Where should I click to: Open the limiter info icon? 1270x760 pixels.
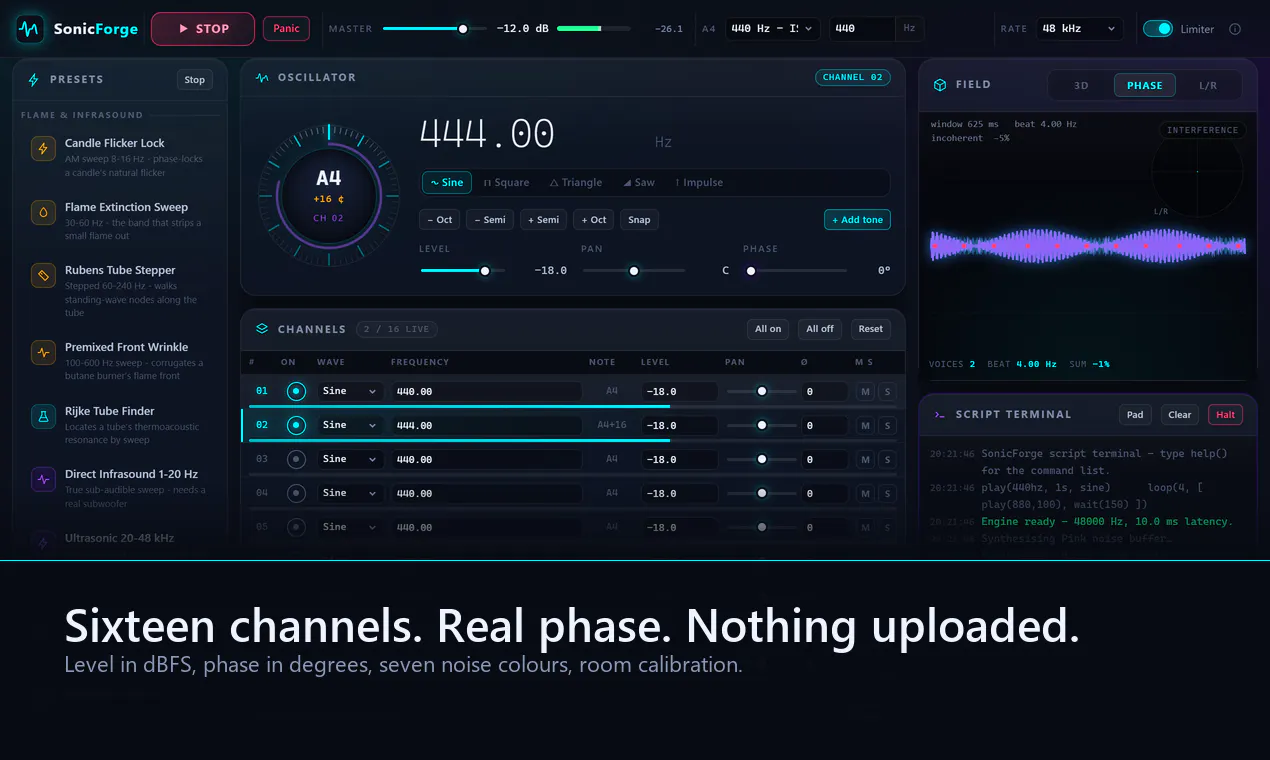point(1235,29)
